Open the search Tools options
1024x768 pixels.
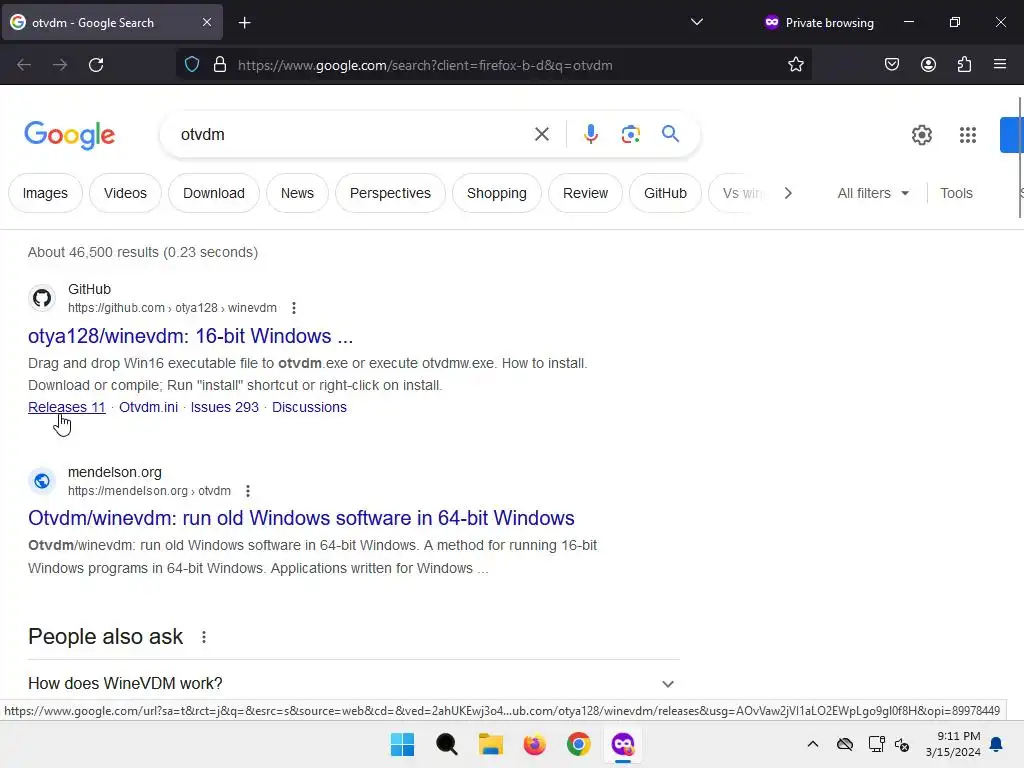956,193
